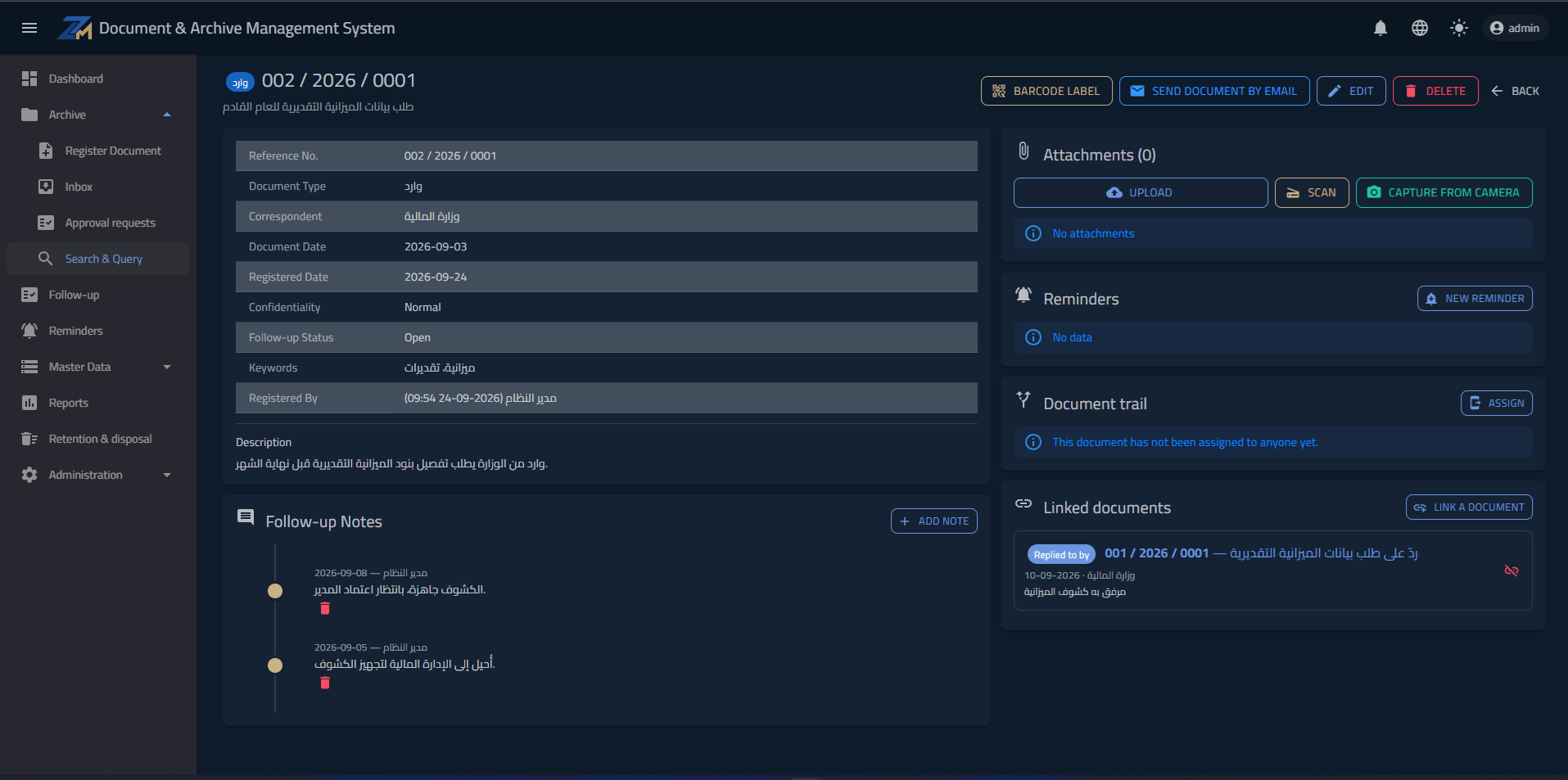Toggle the hamburger navigation menu
Screen dimensions: 1568x780
coord(29,28)
